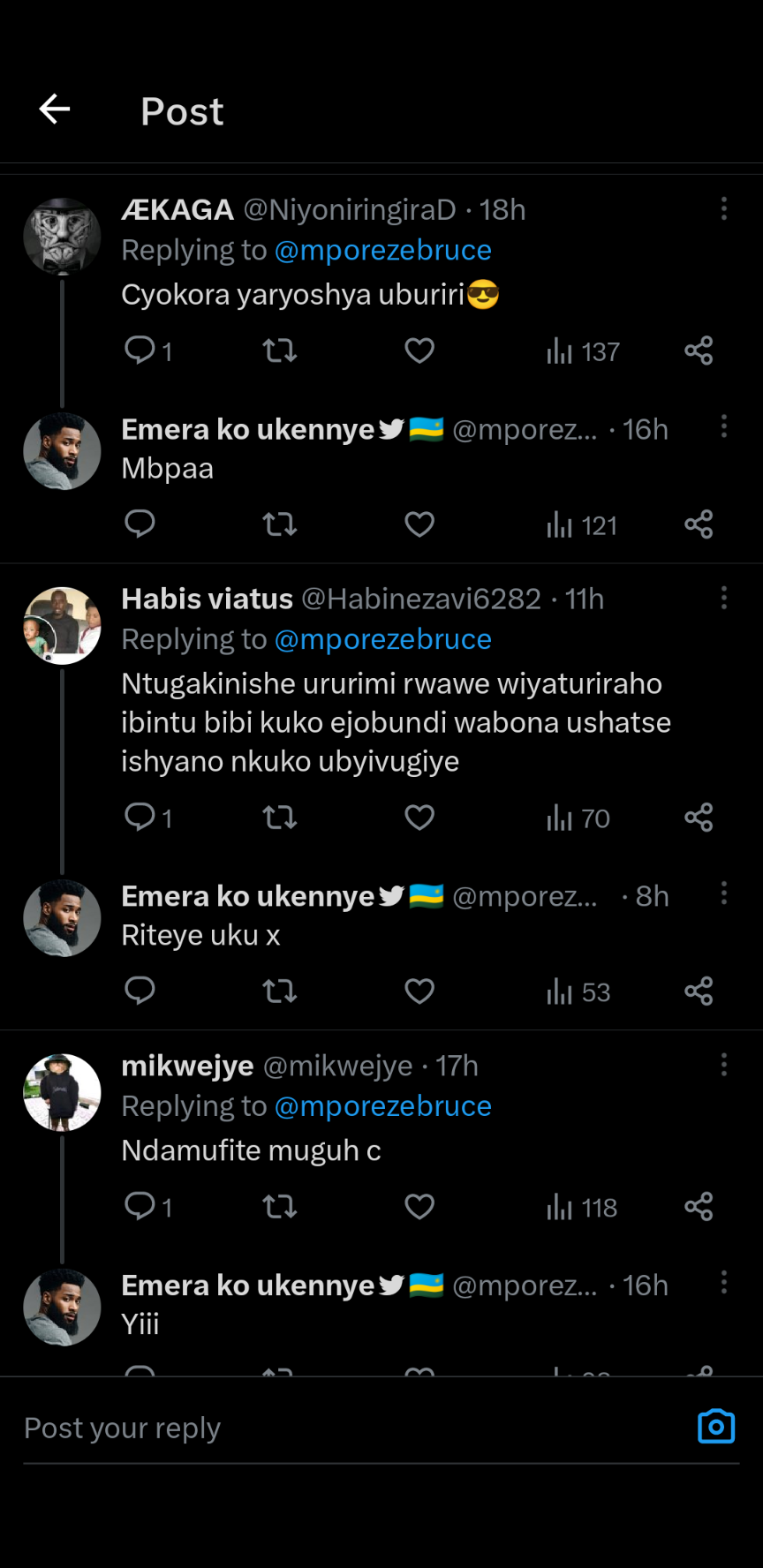This screenshot has height=1568, width=763.
Task: Open @mporezebruce link in Habis viatus reply
Action: 382,639
